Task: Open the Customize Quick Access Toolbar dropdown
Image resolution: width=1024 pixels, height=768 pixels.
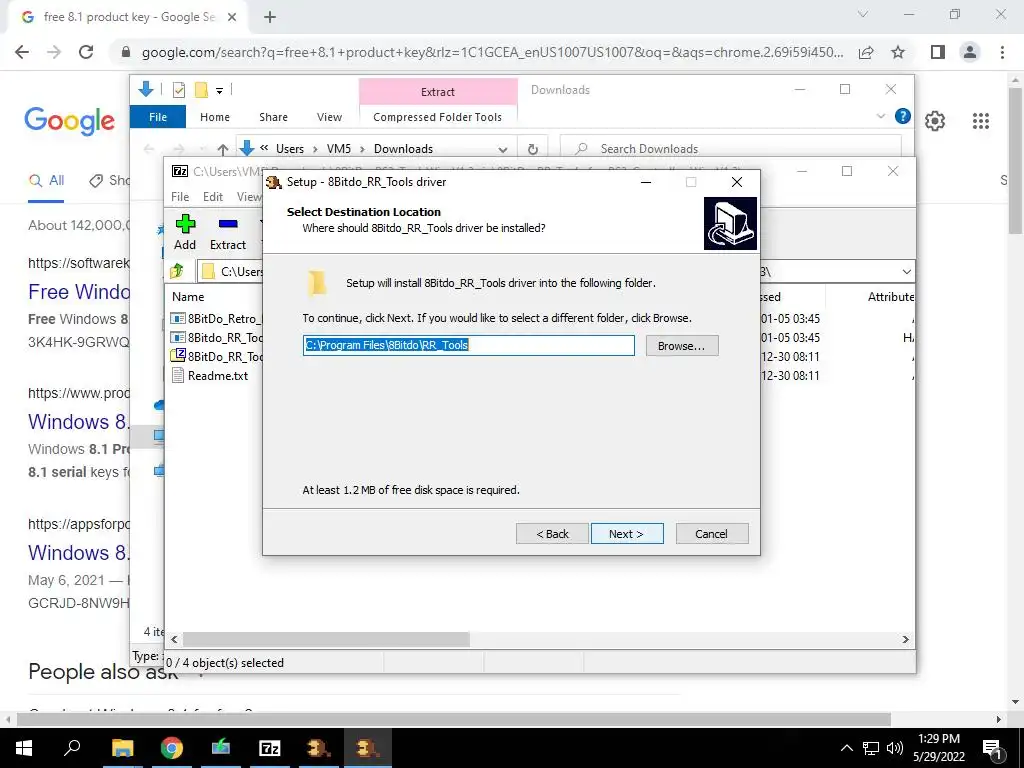Action: (x=219, y=91)
